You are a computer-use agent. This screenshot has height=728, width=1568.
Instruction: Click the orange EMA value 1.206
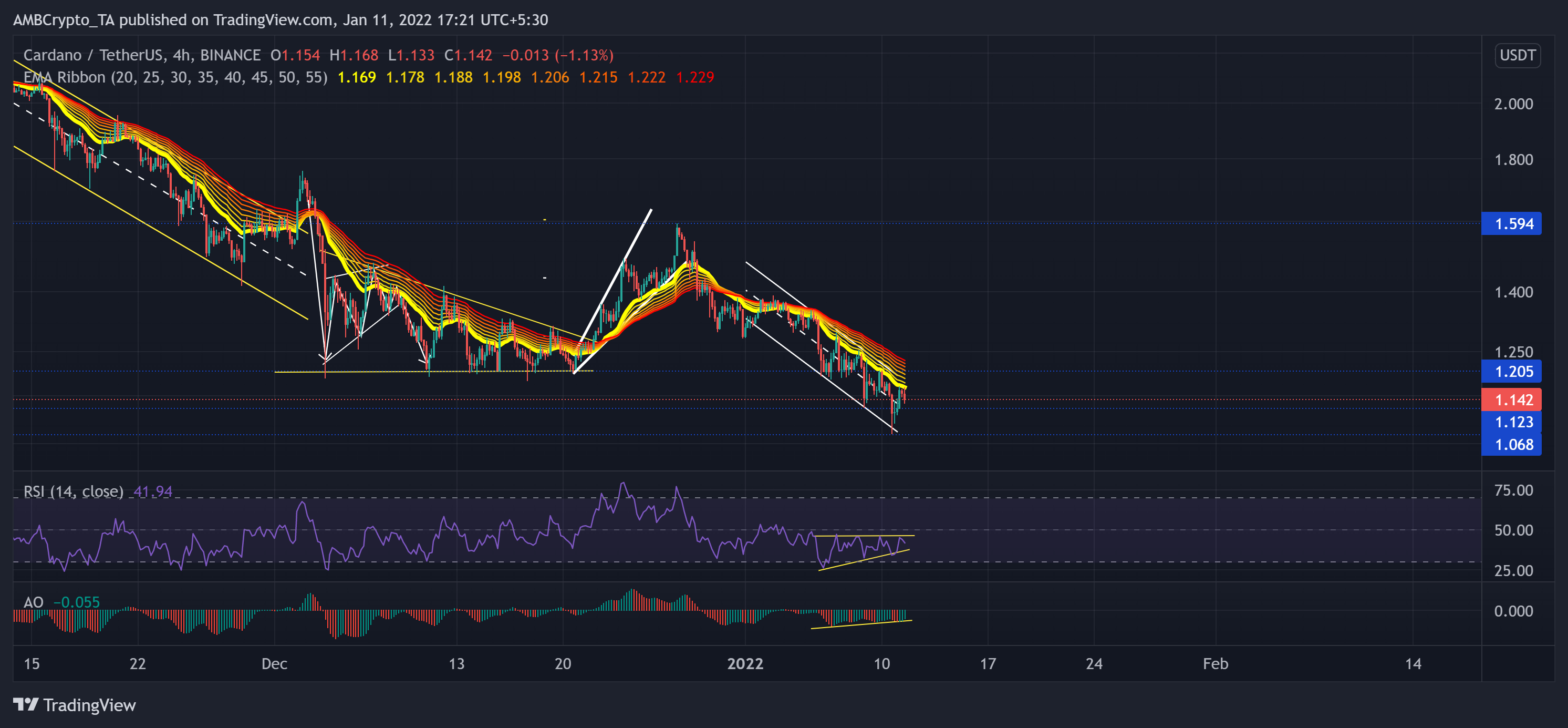pyautogui.click(x=551, y=77)
